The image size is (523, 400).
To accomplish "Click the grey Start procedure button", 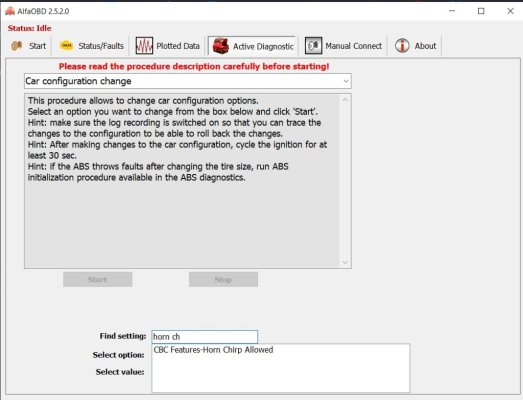I will click(x=97, y=279).
